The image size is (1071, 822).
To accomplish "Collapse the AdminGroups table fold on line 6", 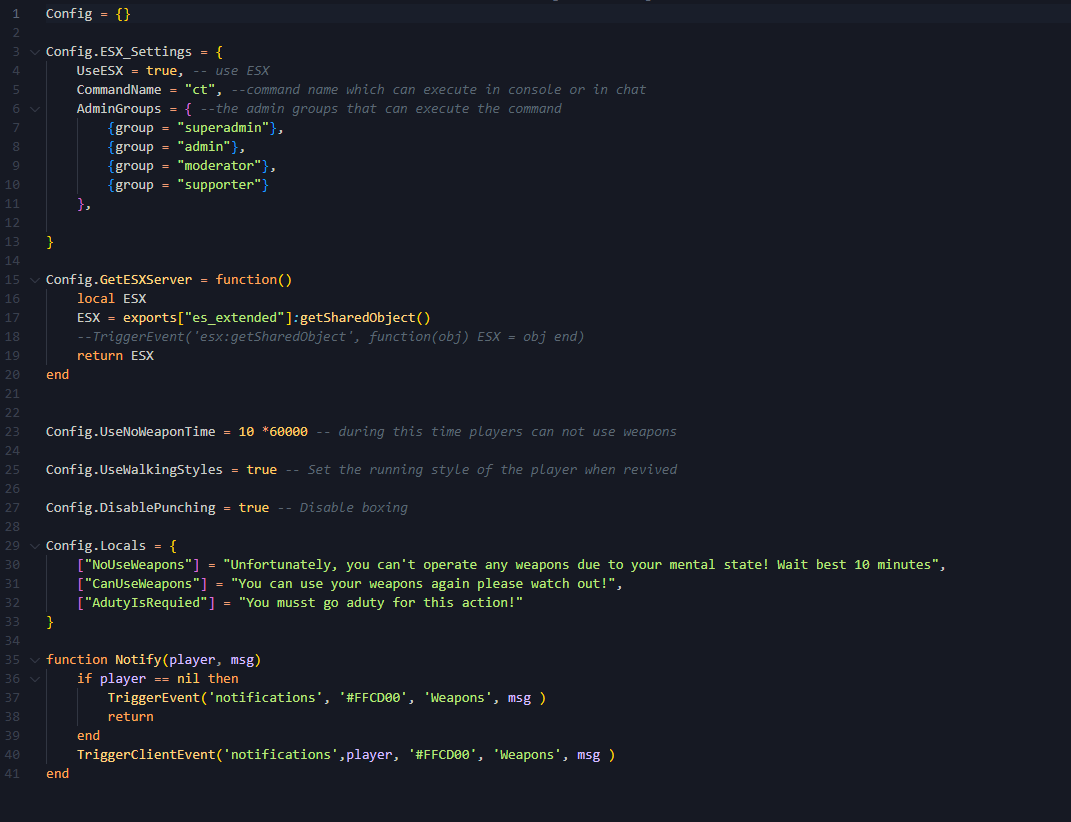I will (35, 109).
